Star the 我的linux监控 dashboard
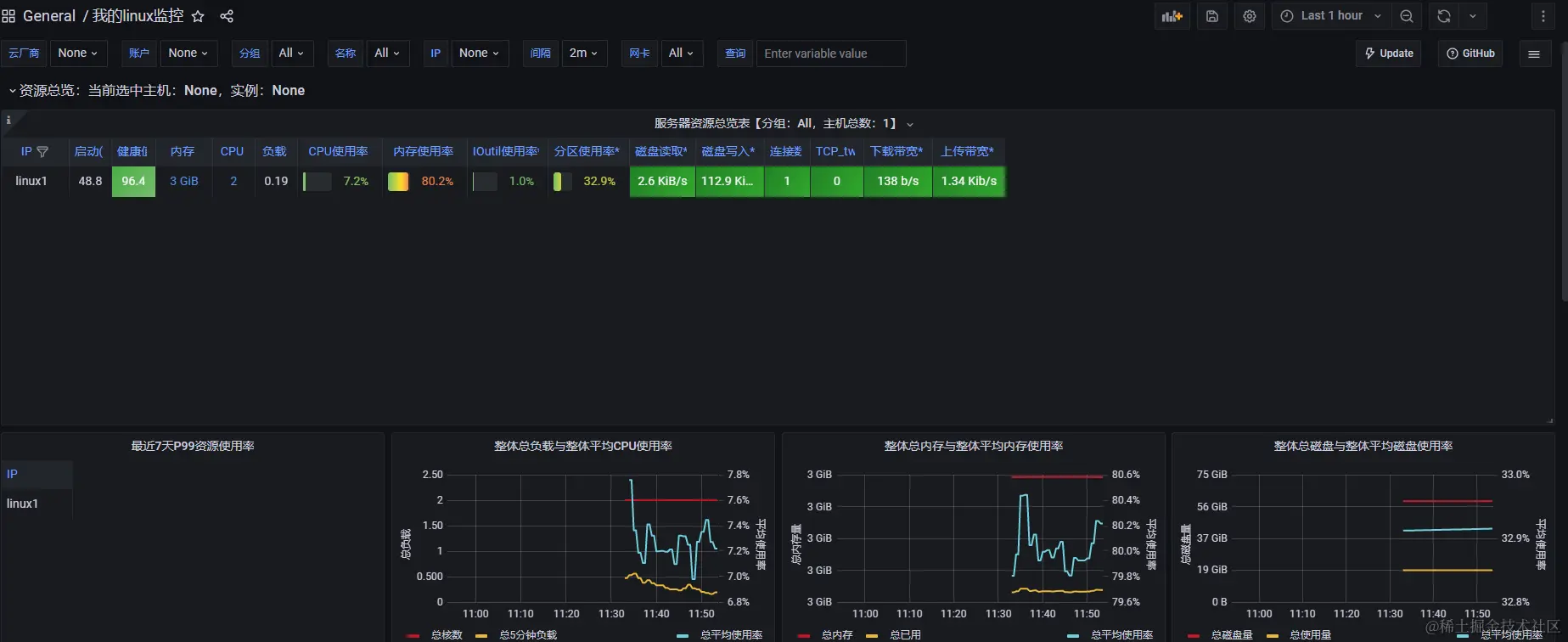The width and height of the screenshot is (1568, 642). pyautogui.click(x=198, y=16)
